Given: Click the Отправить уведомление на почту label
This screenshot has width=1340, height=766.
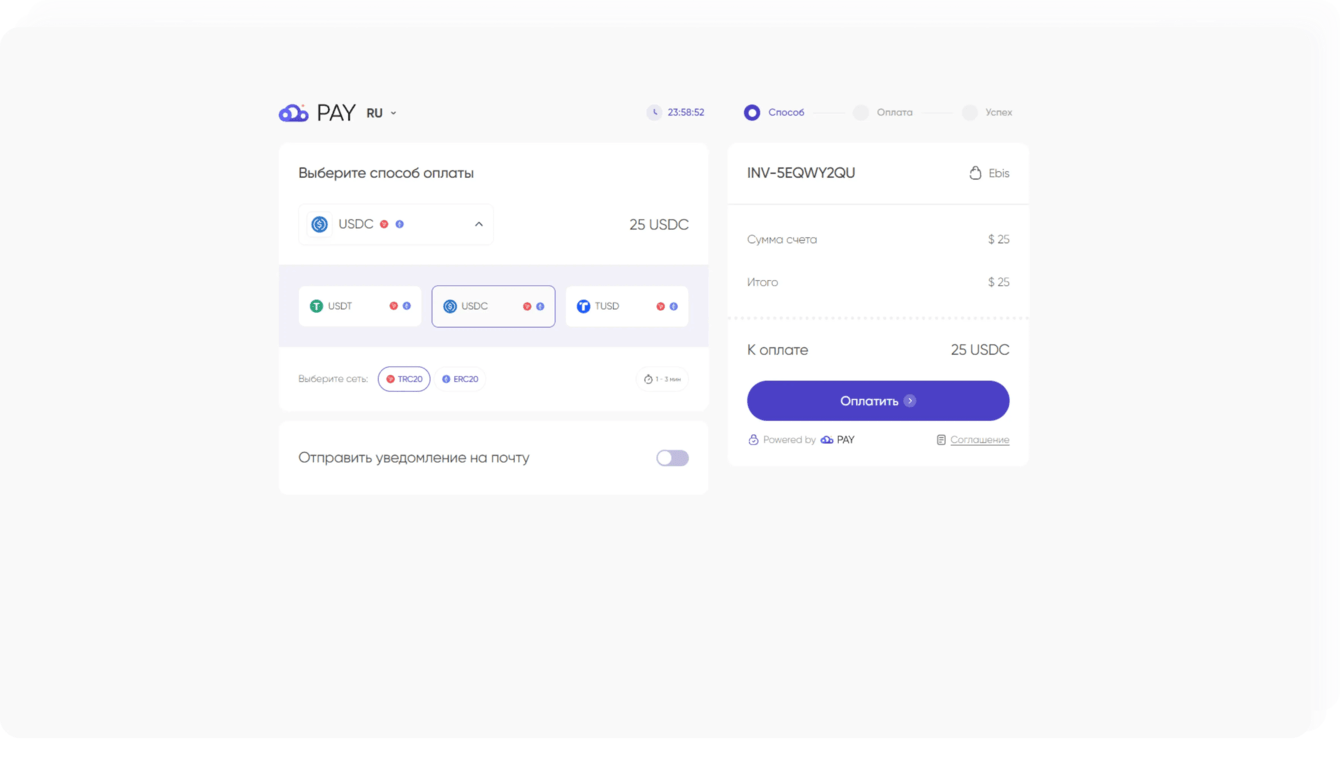Looking at the screenshot, I should coord(414,458).
